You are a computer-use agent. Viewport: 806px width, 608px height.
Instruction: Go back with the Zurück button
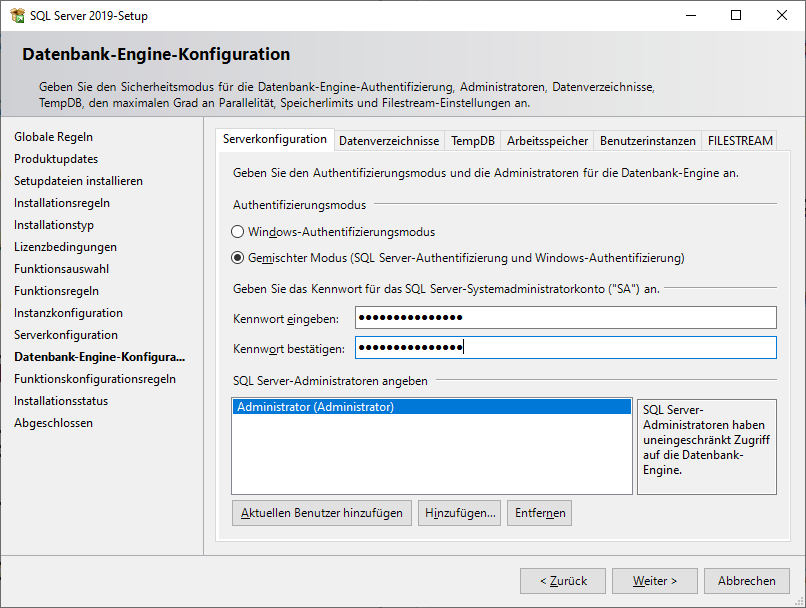point(563,581)
